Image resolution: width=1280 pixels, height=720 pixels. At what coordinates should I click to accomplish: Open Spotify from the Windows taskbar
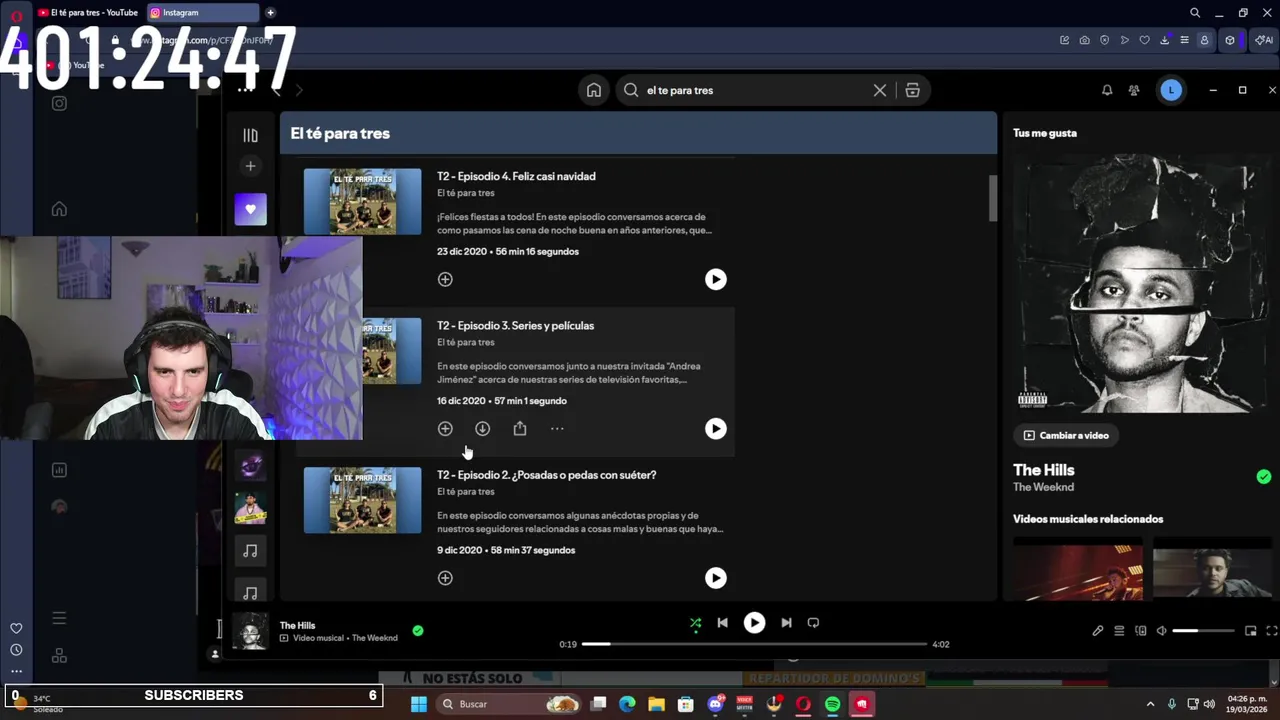tap(832, 704)
